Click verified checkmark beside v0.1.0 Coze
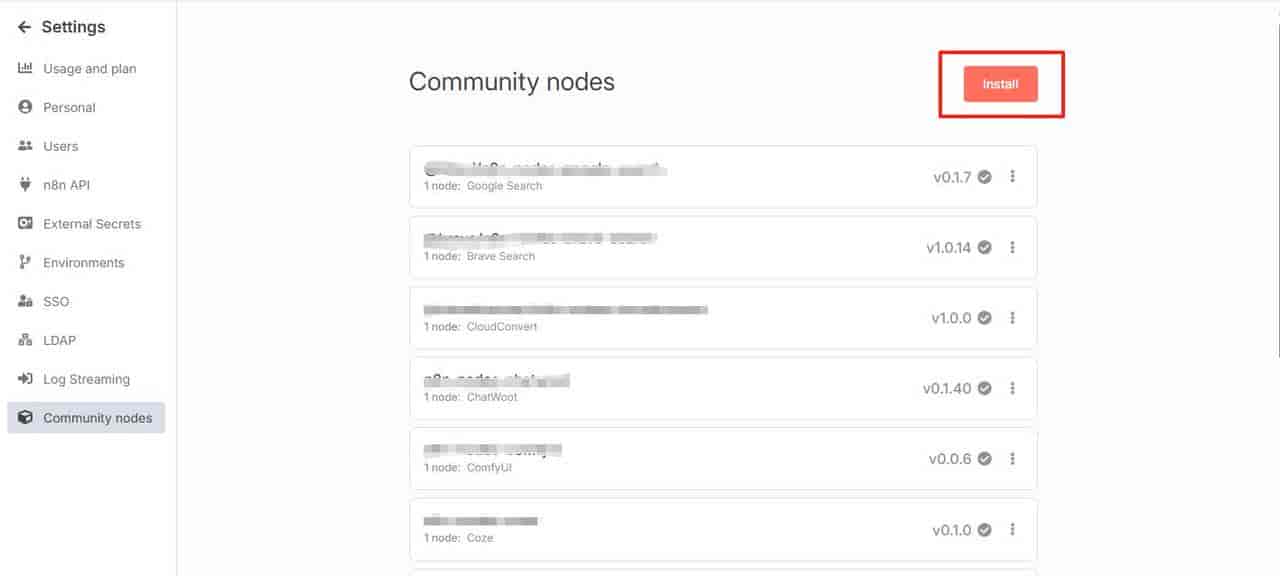This screenshot has height=576, width=1280. click(x=985, y=530)
